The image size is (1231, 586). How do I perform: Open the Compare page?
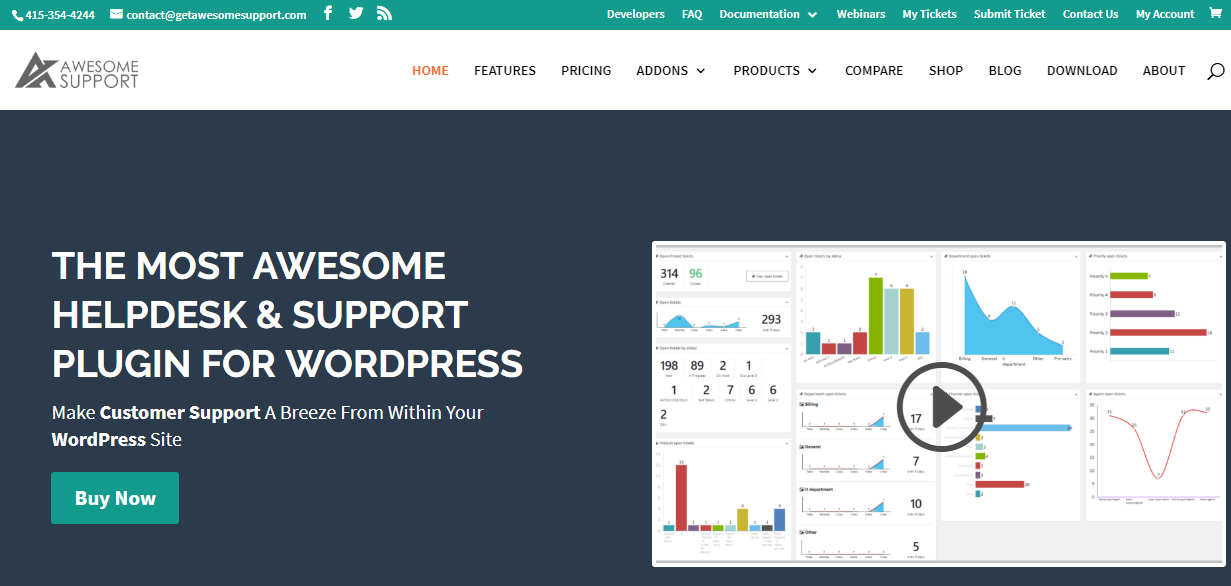(874, 70)
